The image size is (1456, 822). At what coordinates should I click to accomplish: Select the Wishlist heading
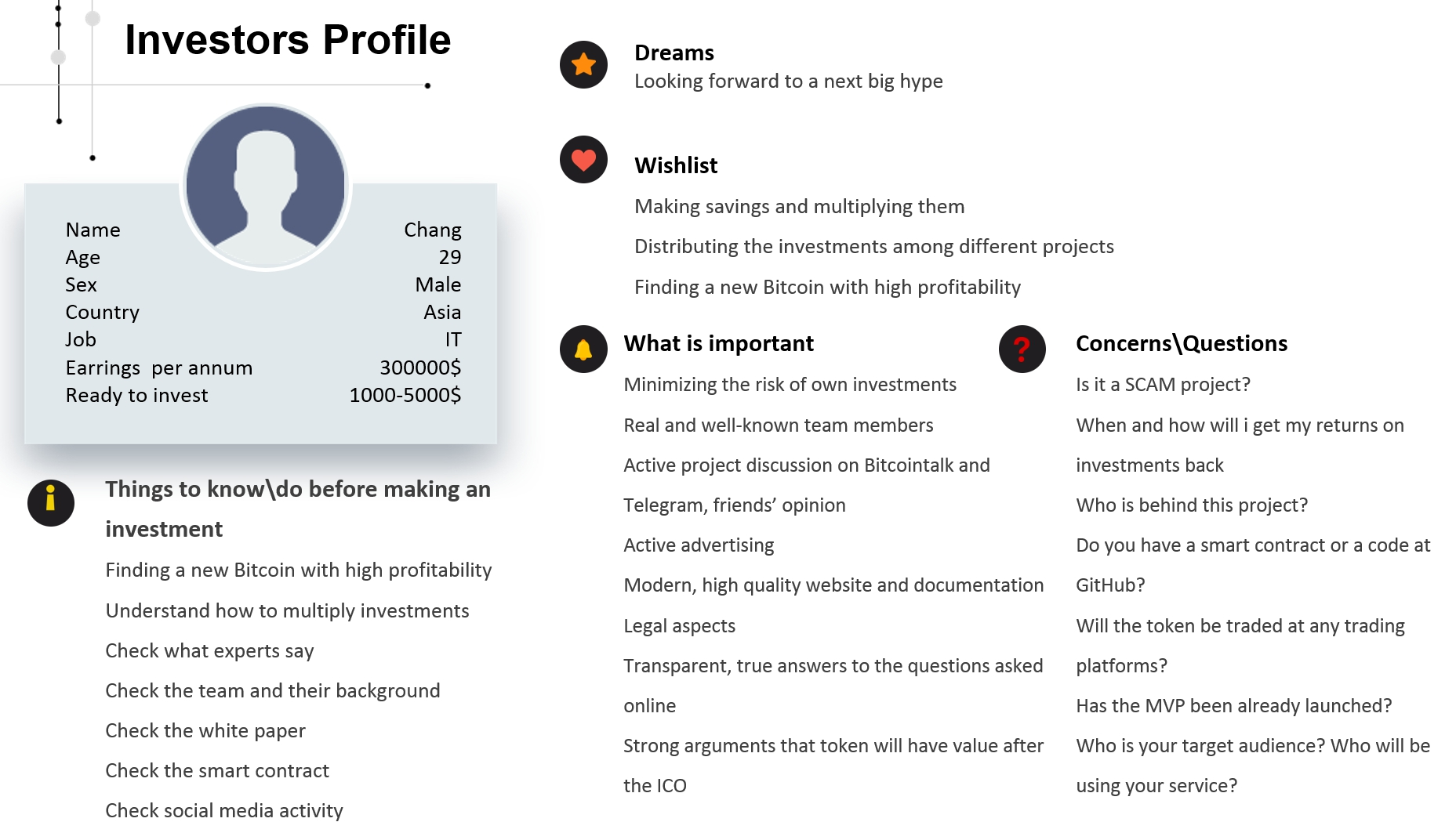pyautogui.click(x=676, y=165)
